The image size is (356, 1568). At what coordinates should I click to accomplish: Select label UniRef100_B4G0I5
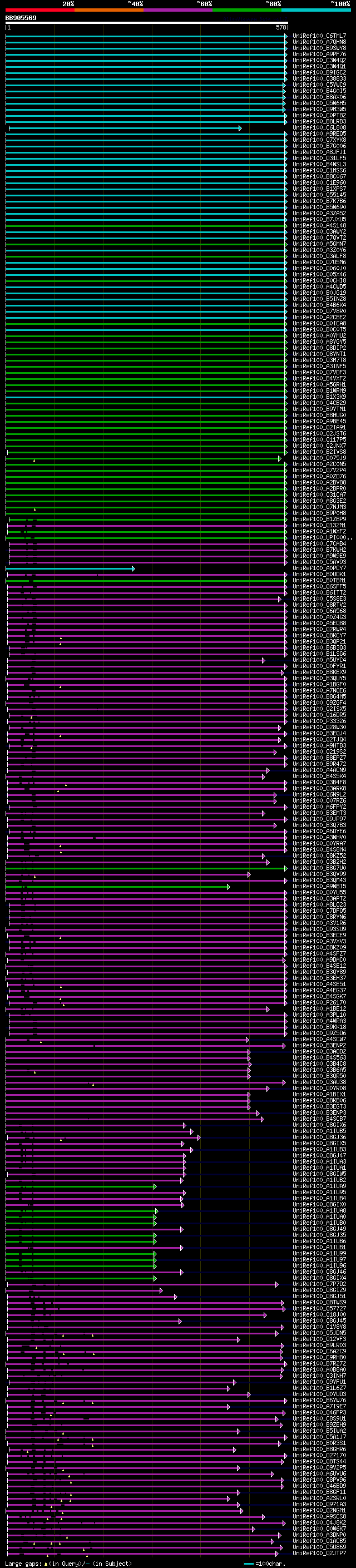(319, 91)
